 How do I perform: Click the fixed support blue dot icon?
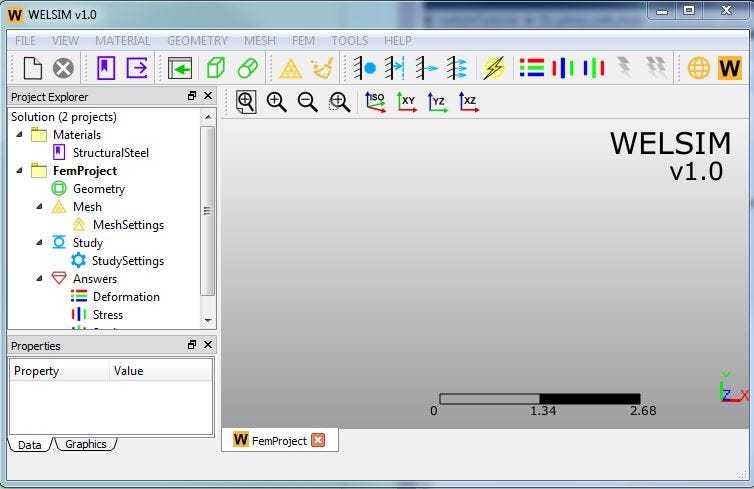click(x=365, y=68)
